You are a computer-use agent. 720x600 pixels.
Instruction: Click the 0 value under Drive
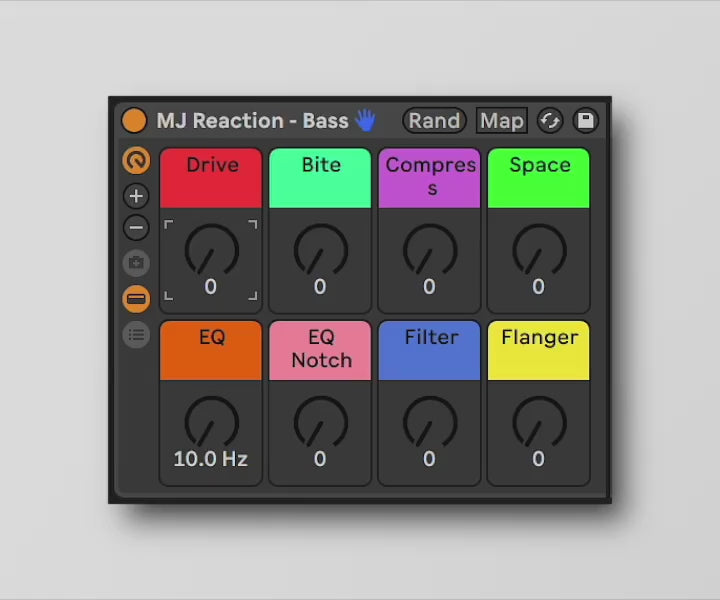point(211,286)
